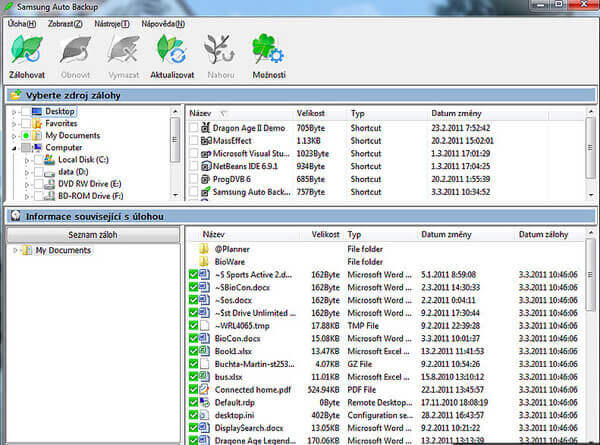Click the Book1.xlsx Excel file icon
Viewport: 600px width, 445px height.
click(x=204, y=351)
